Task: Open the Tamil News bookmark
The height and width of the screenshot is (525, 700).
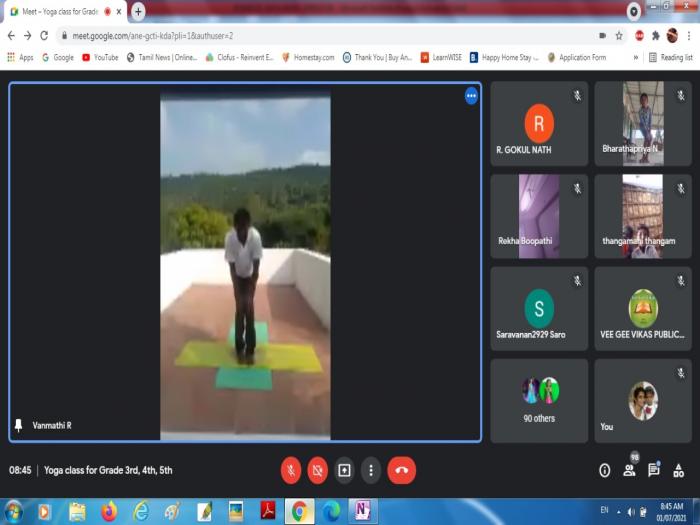Action: (162, 57)
